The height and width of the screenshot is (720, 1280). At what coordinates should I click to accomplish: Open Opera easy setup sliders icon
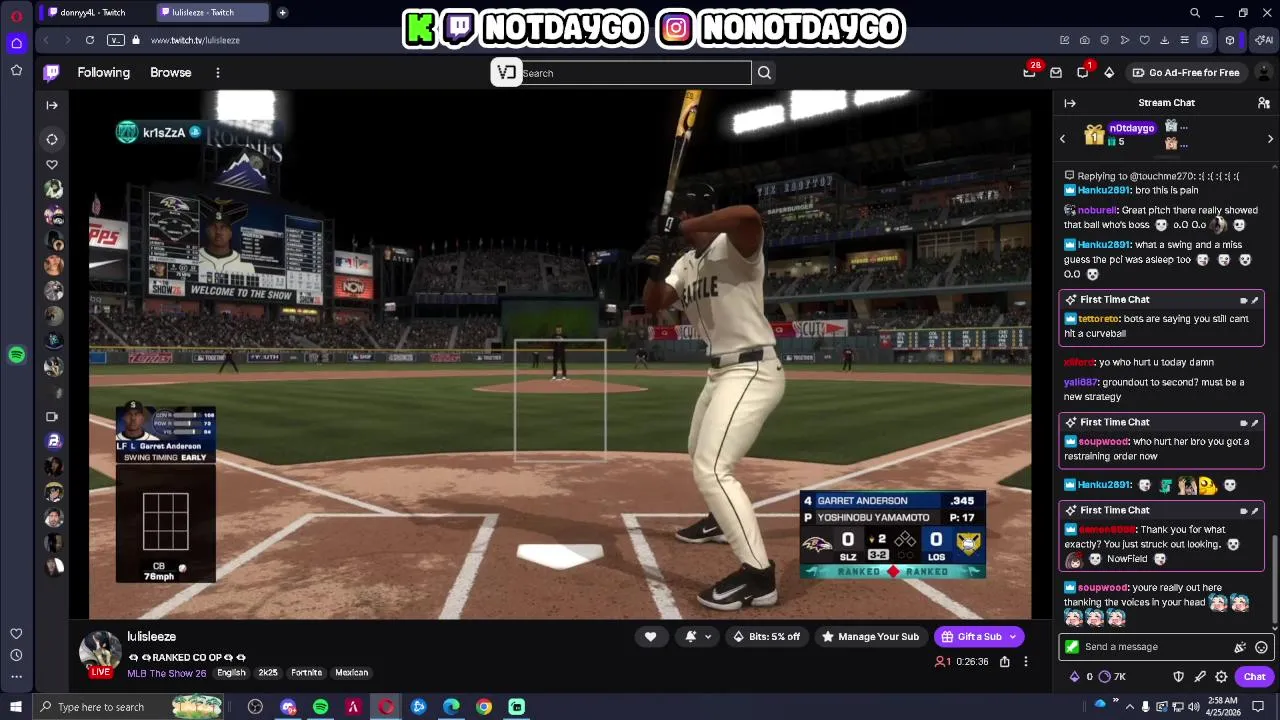[1184, 40]
